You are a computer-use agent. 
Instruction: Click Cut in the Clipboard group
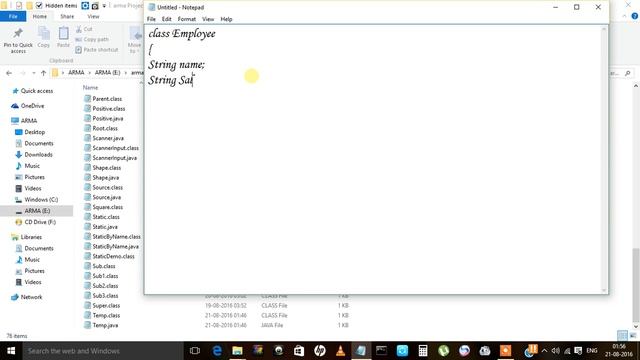[84, 29]
